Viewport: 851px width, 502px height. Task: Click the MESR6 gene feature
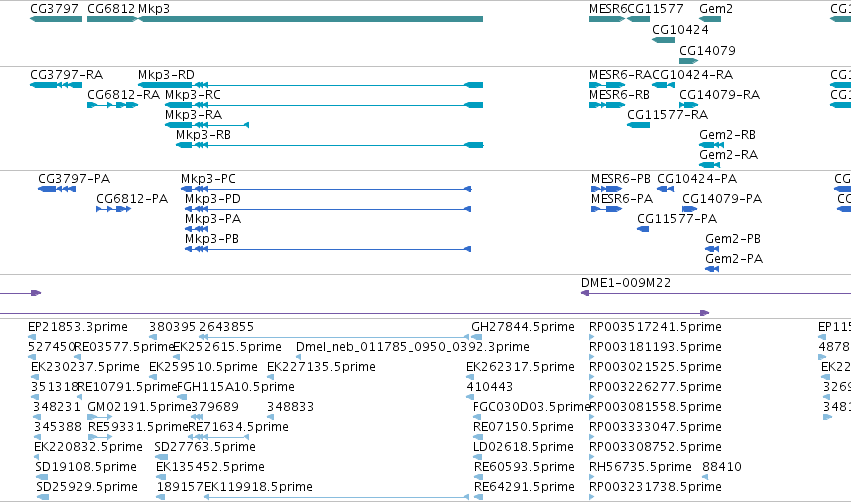click(x=607, y=19)
